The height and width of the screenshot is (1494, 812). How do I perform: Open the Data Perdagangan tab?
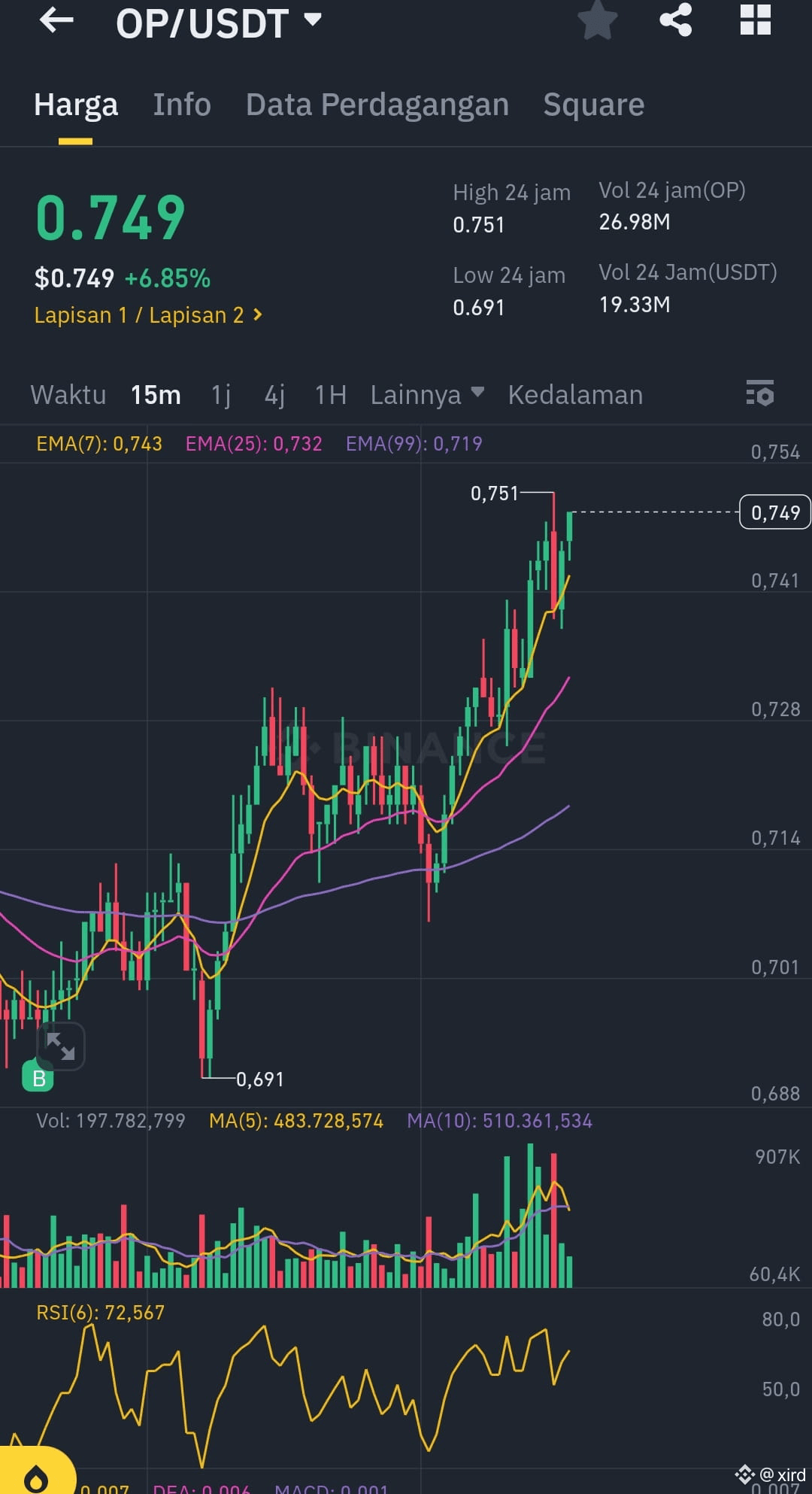(377, 105)
